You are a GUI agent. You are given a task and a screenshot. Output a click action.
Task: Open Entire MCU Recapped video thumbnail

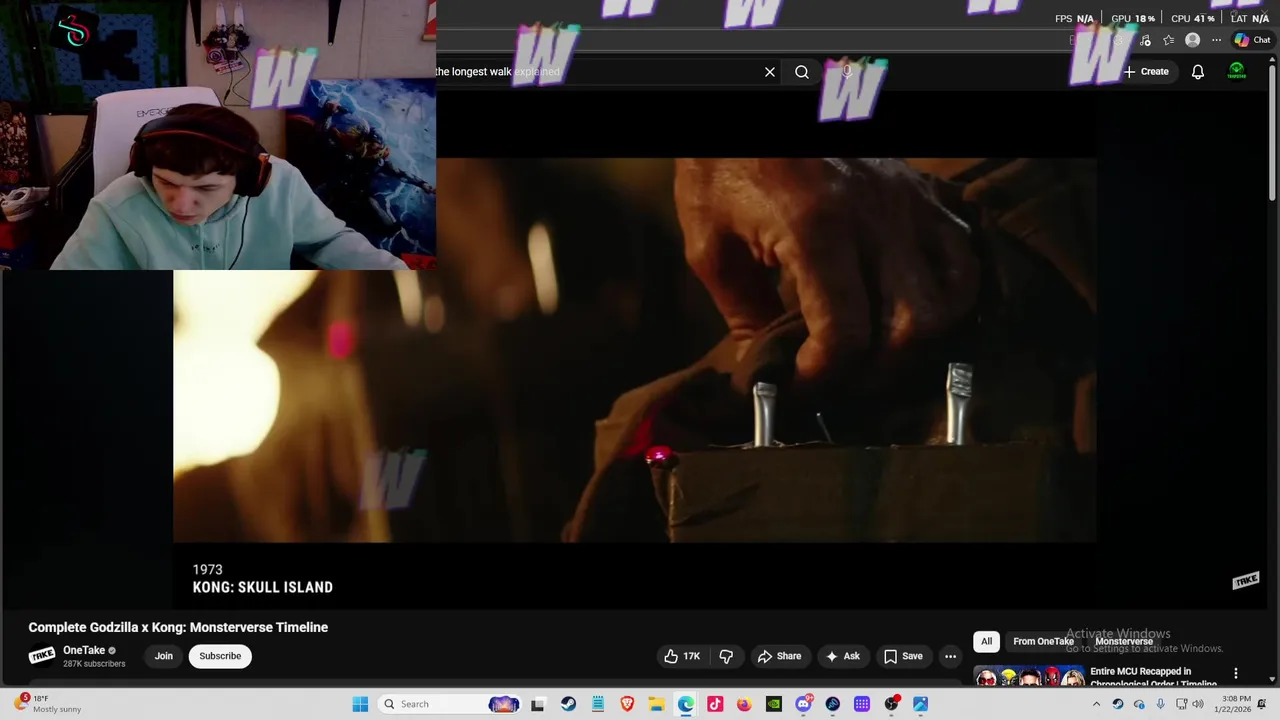(x=1029, y=677)
